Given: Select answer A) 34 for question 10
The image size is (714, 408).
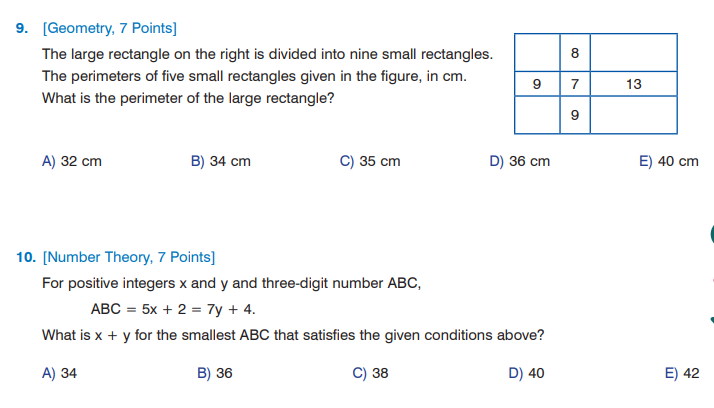Looking at the screenshot, I should pos(59,373).
